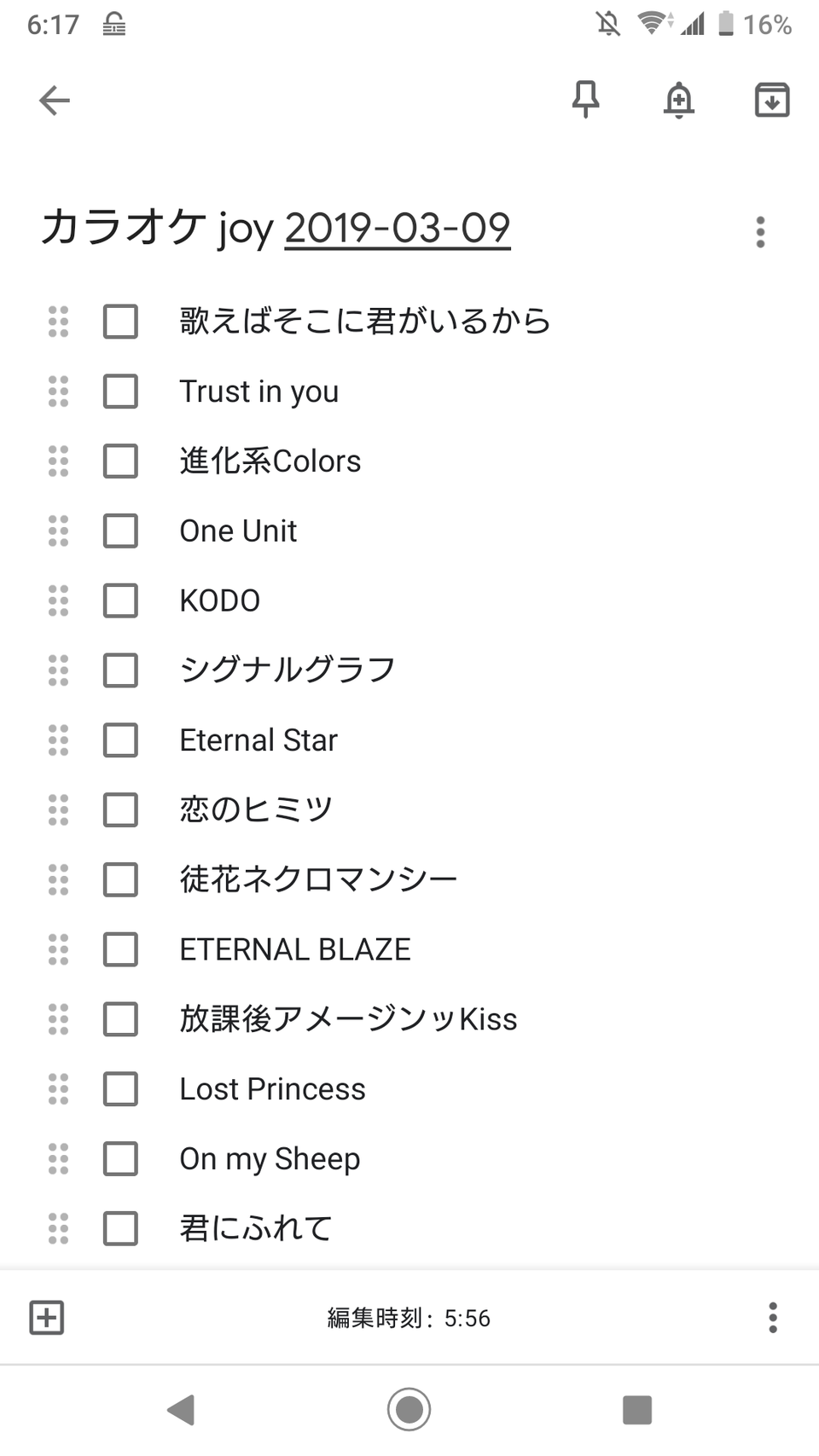
Task: Open the bottom-right more options menu
Action: [773, 1318]
